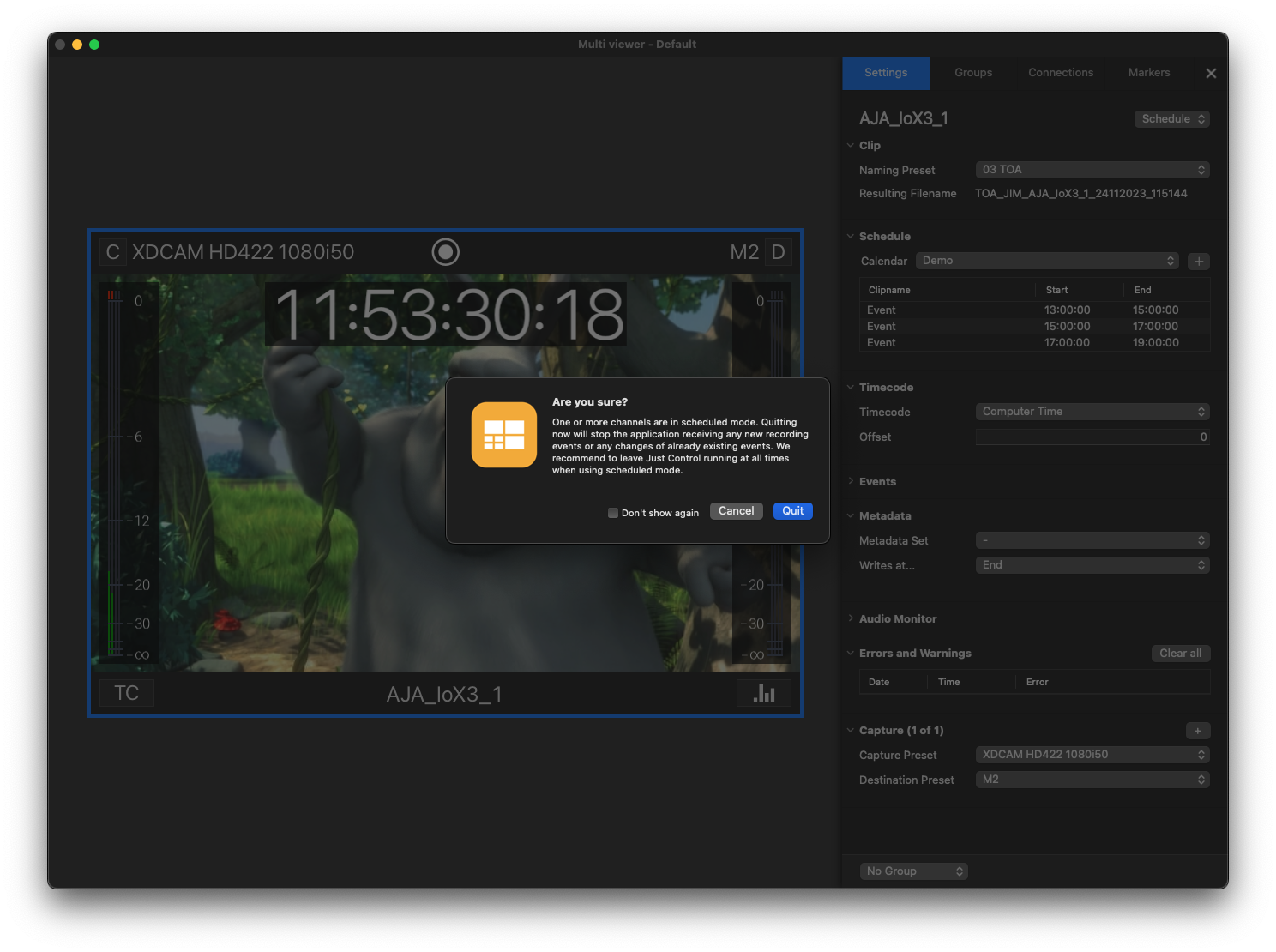Open the No Group dropdown
Viewport: 1276px width, 952px height.
(x=914, y=871)
